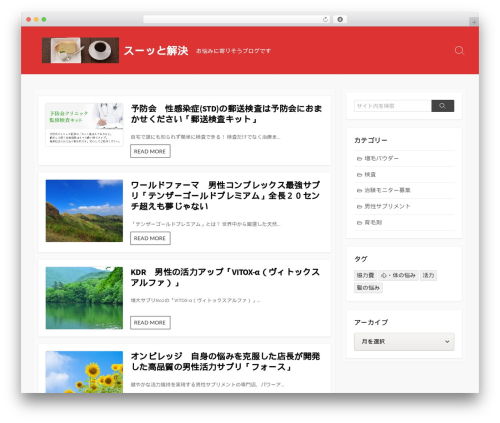The height and width of the screenshot is (423, 500).
Task: Open the ワールドファーマ テンザーゴールドプレミアム post title
Action: coord(225,195)
